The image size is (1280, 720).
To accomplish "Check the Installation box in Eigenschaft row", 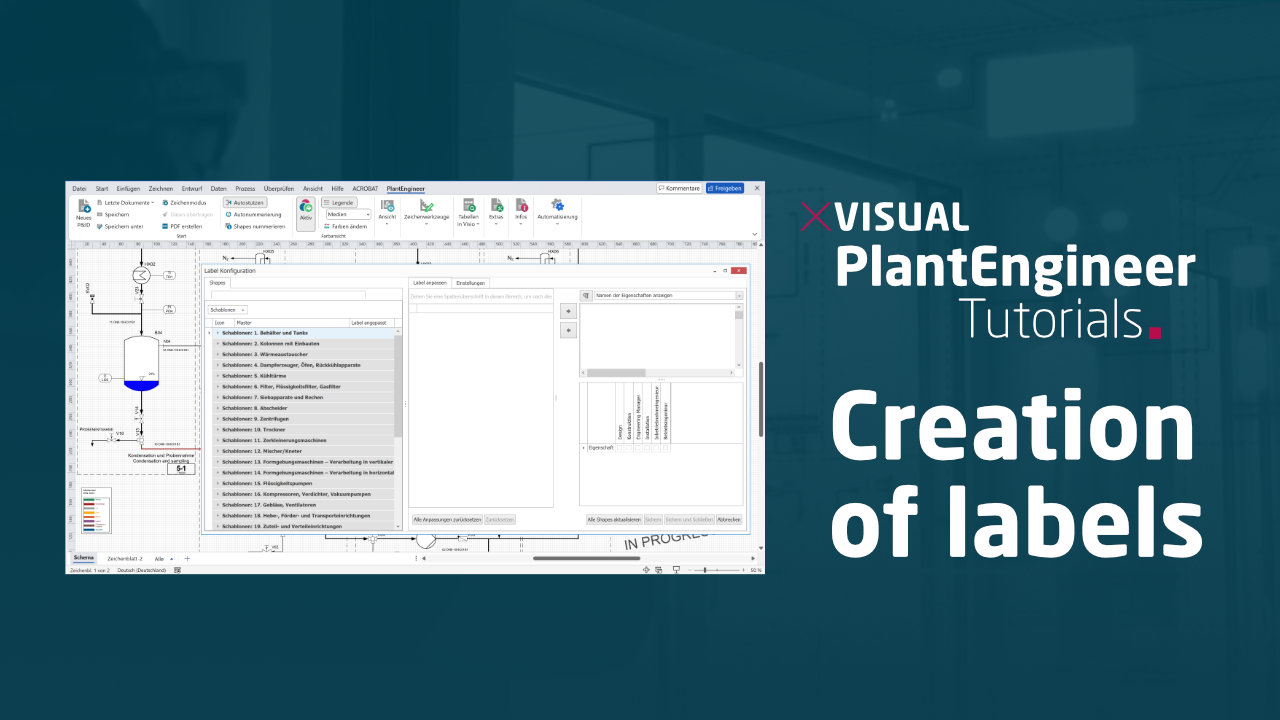I will [648, 448].
